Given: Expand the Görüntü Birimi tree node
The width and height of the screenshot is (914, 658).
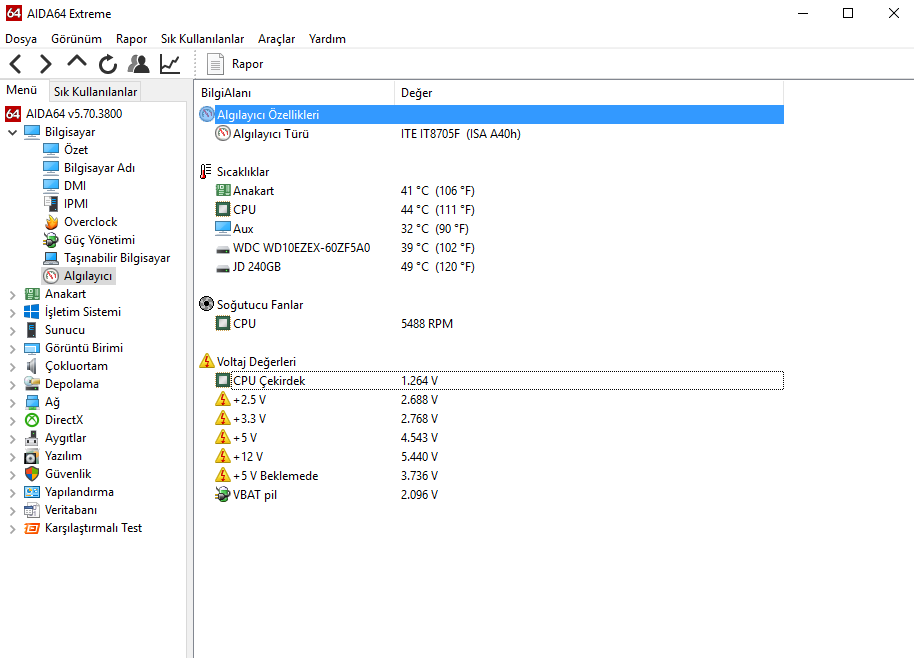Looking at the screenshot, I should pos(12,349).
